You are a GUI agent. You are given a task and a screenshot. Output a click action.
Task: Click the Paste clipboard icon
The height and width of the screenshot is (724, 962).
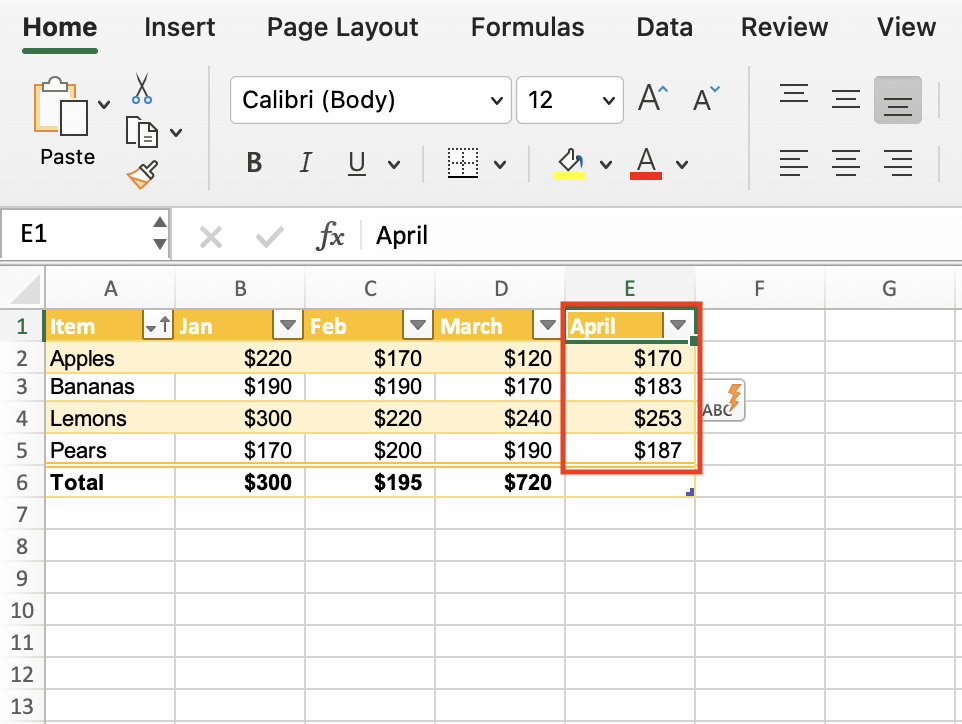[x=60, y=106]
